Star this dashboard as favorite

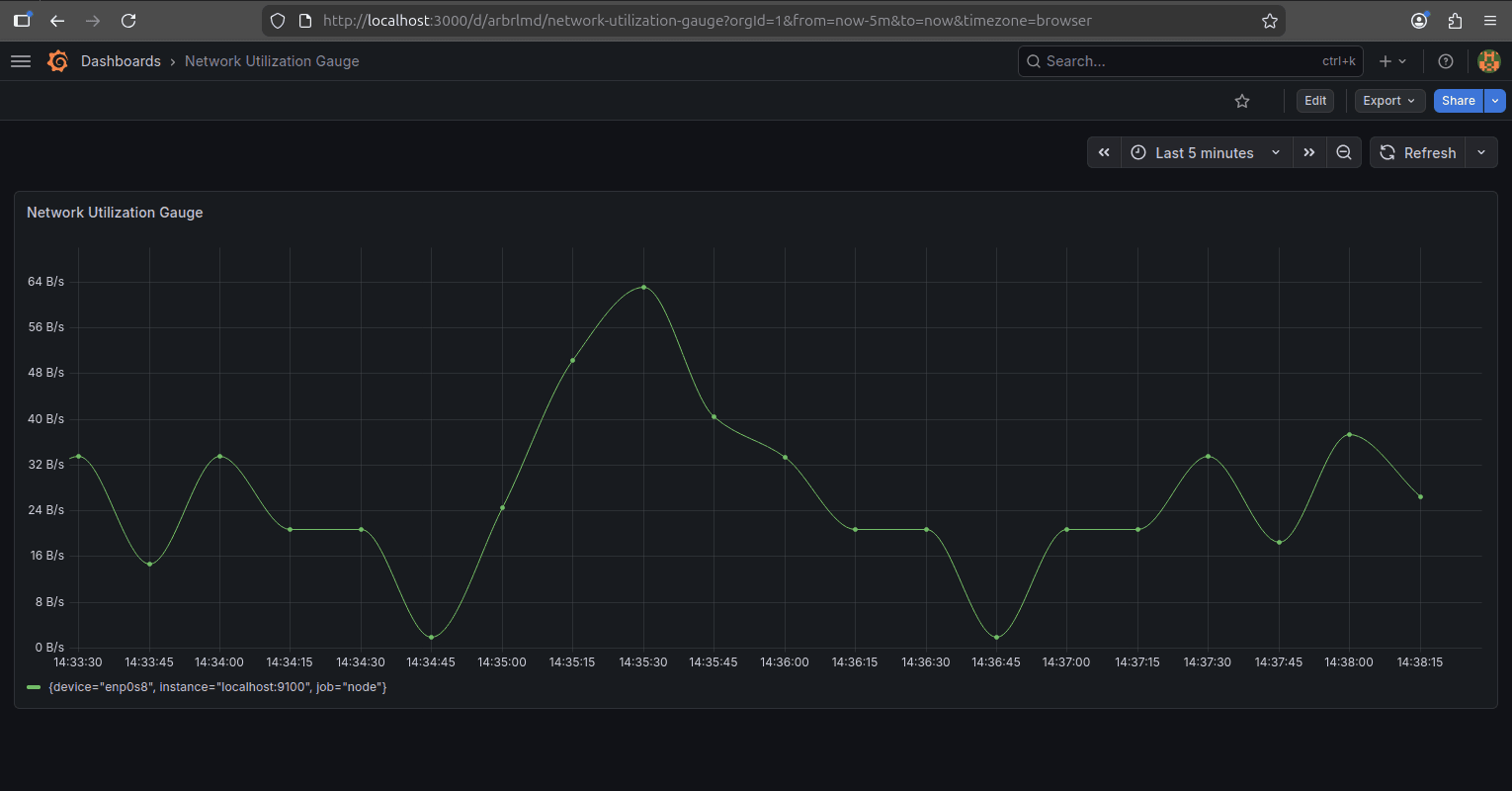[x=1242, y=101]
